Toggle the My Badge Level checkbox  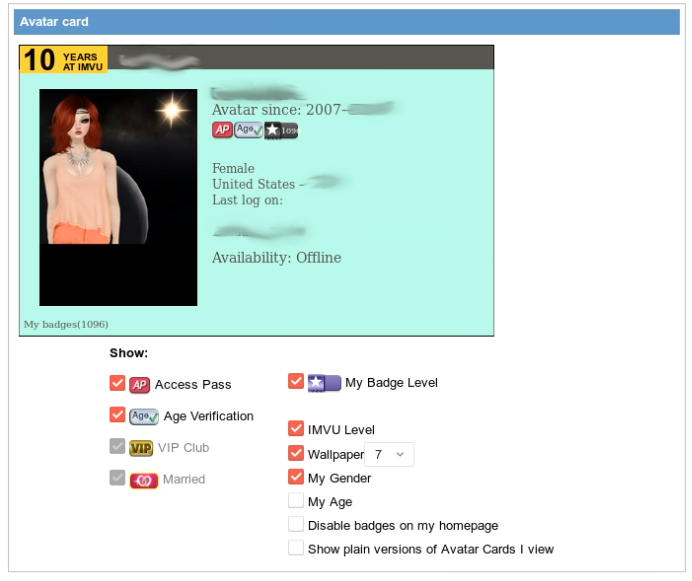tap(296, 381)
